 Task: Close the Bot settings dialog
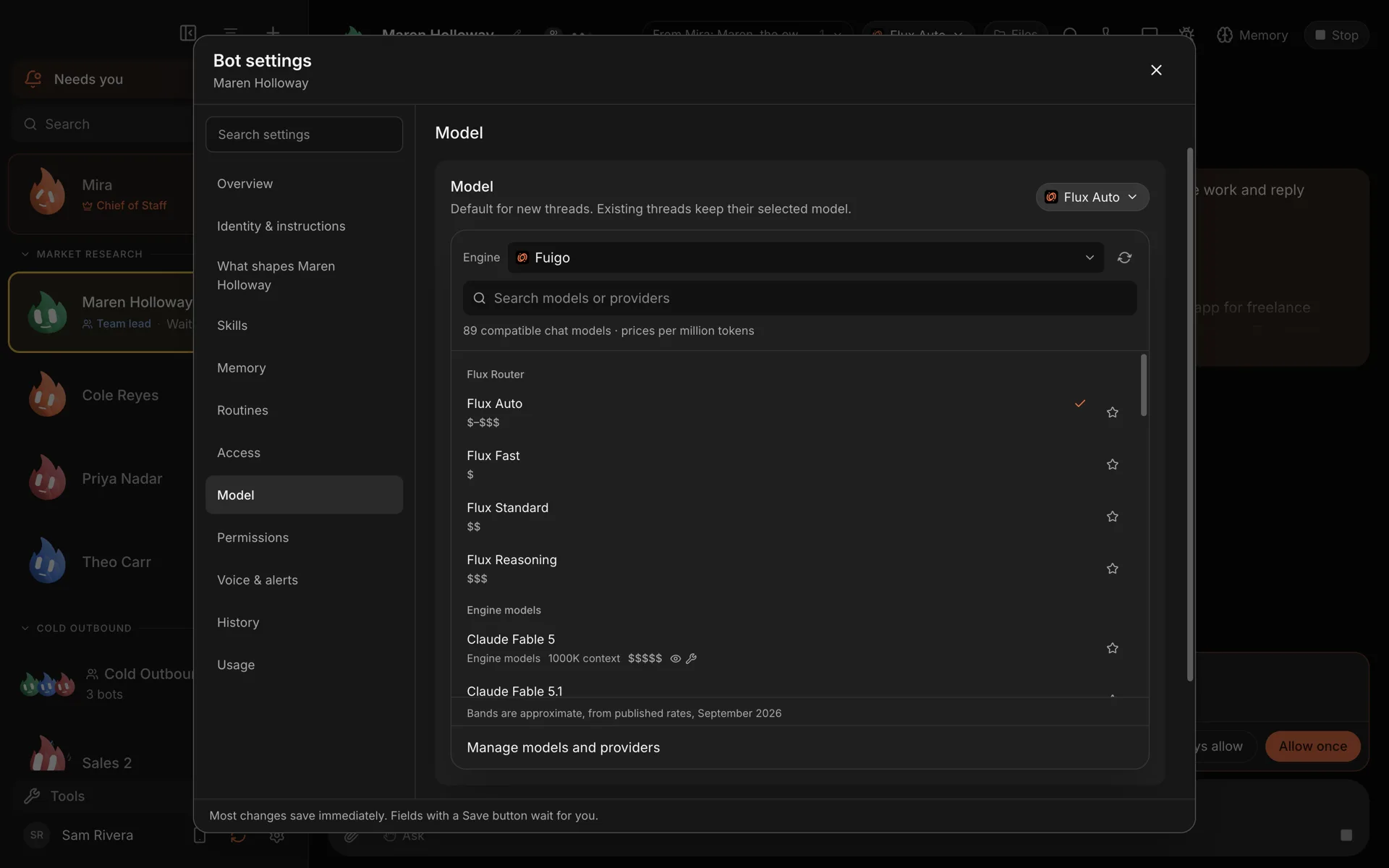[1156, 69]
